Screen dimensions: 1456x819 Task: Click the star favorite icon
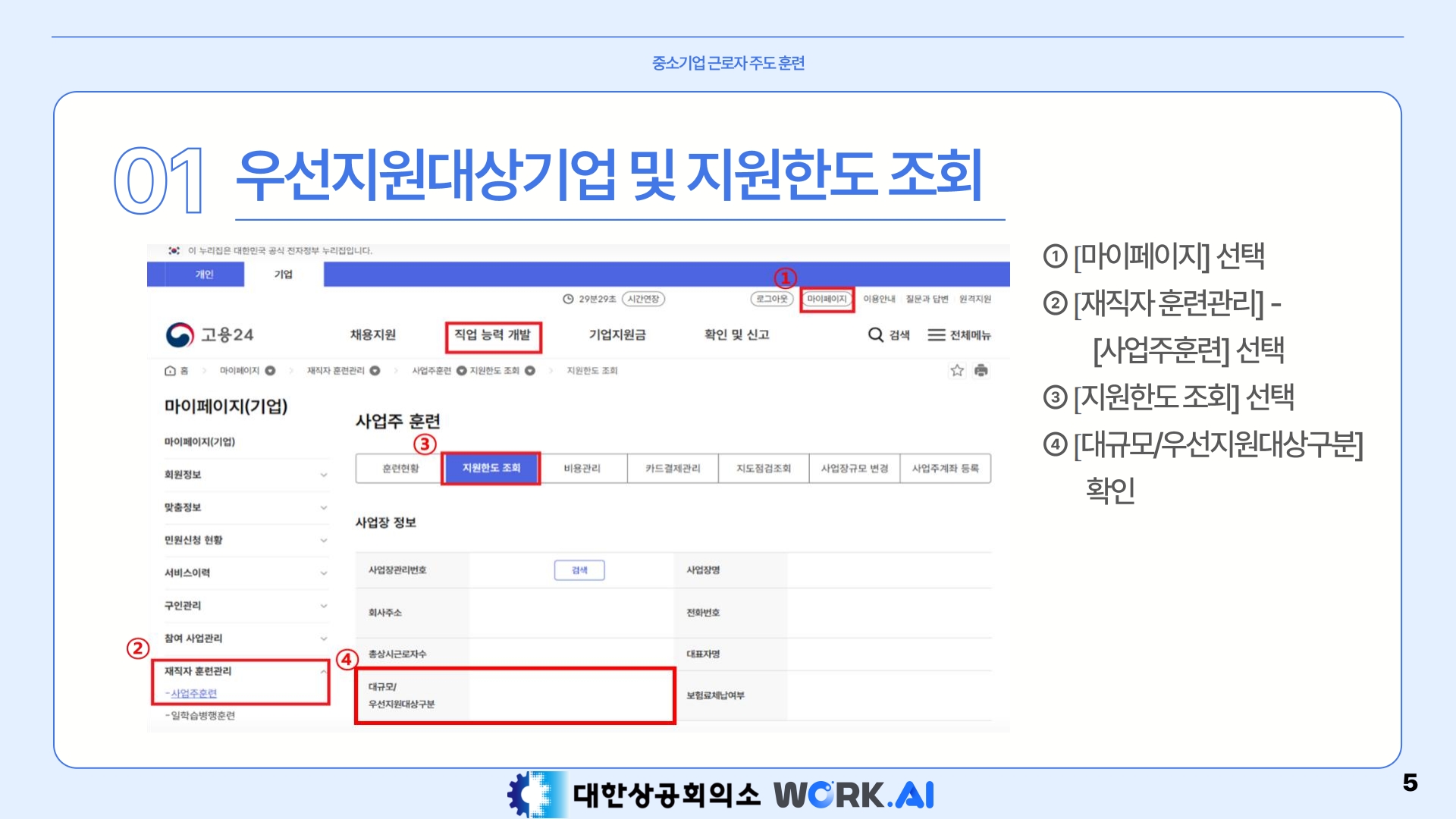957,370
